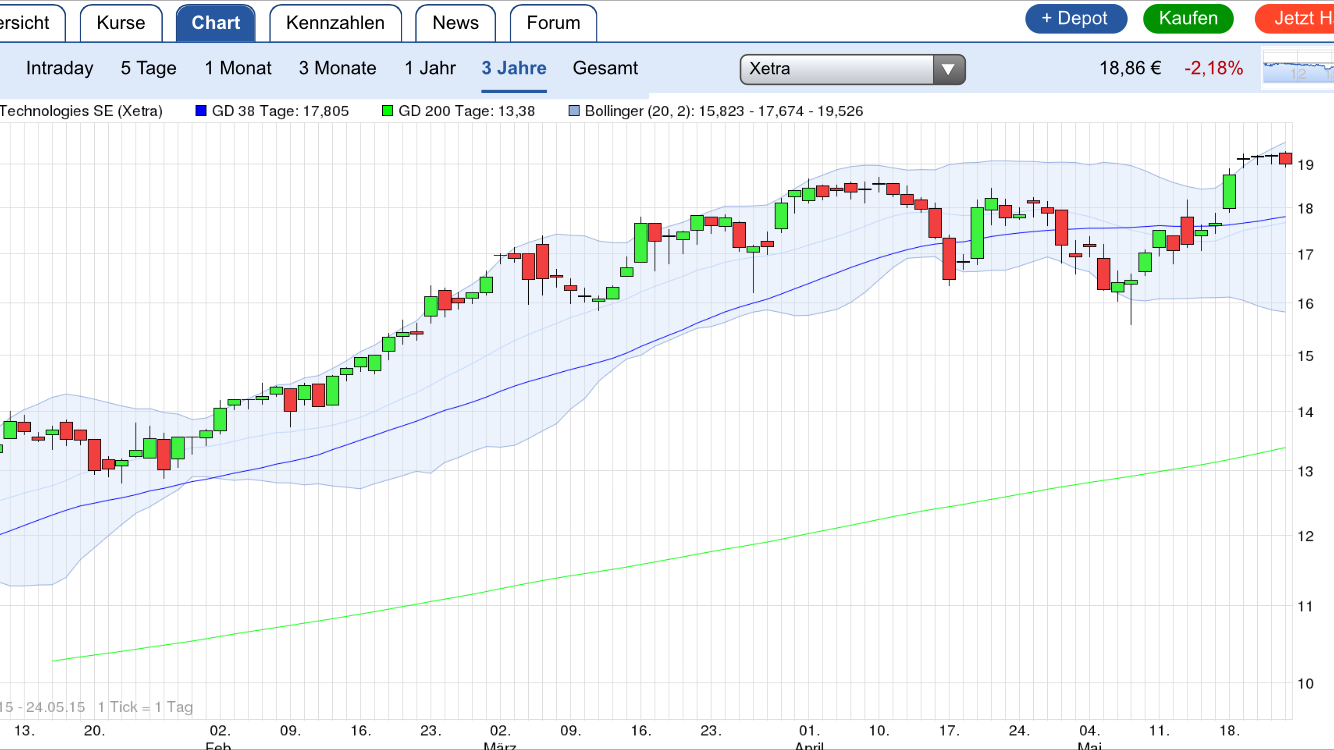
Task: Click the + Depot button
Action: tap(1076, 18)
